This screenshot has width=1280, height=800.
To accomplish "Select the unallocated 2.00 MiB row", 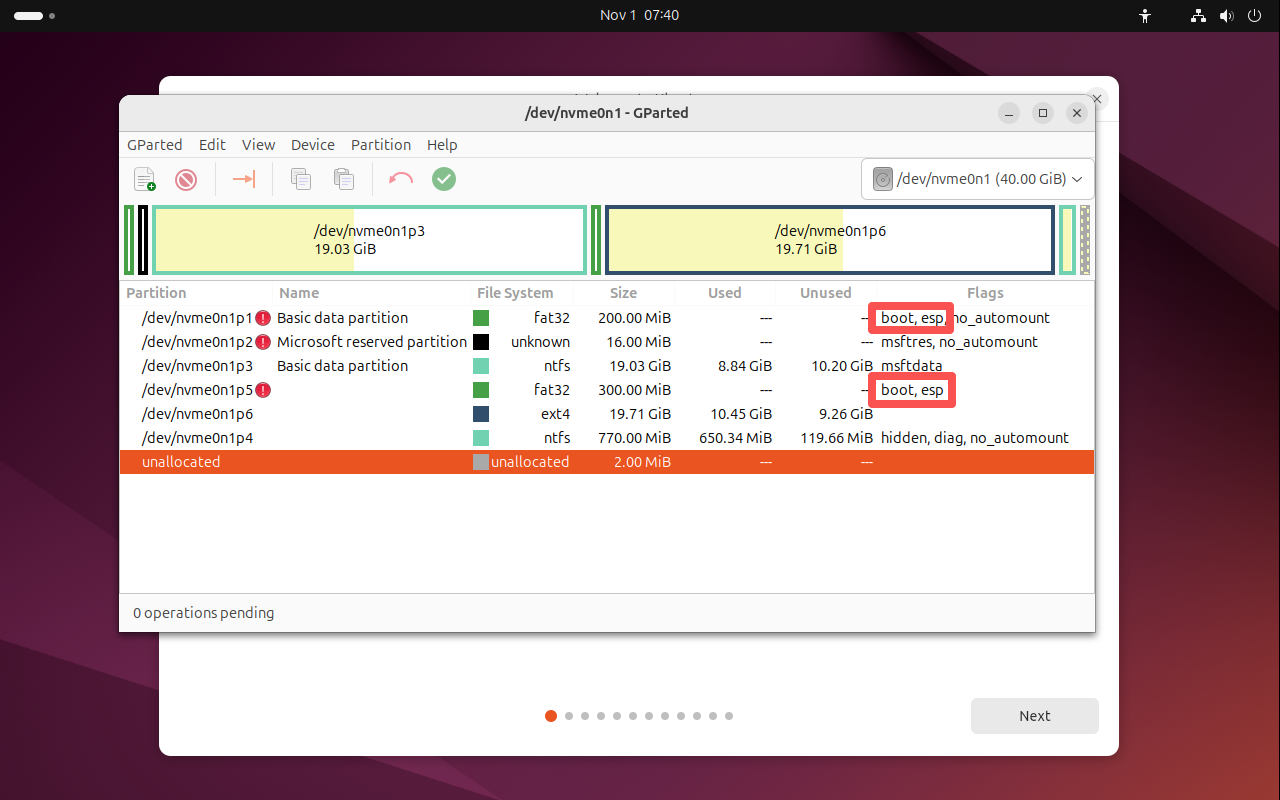I will 400,461.
